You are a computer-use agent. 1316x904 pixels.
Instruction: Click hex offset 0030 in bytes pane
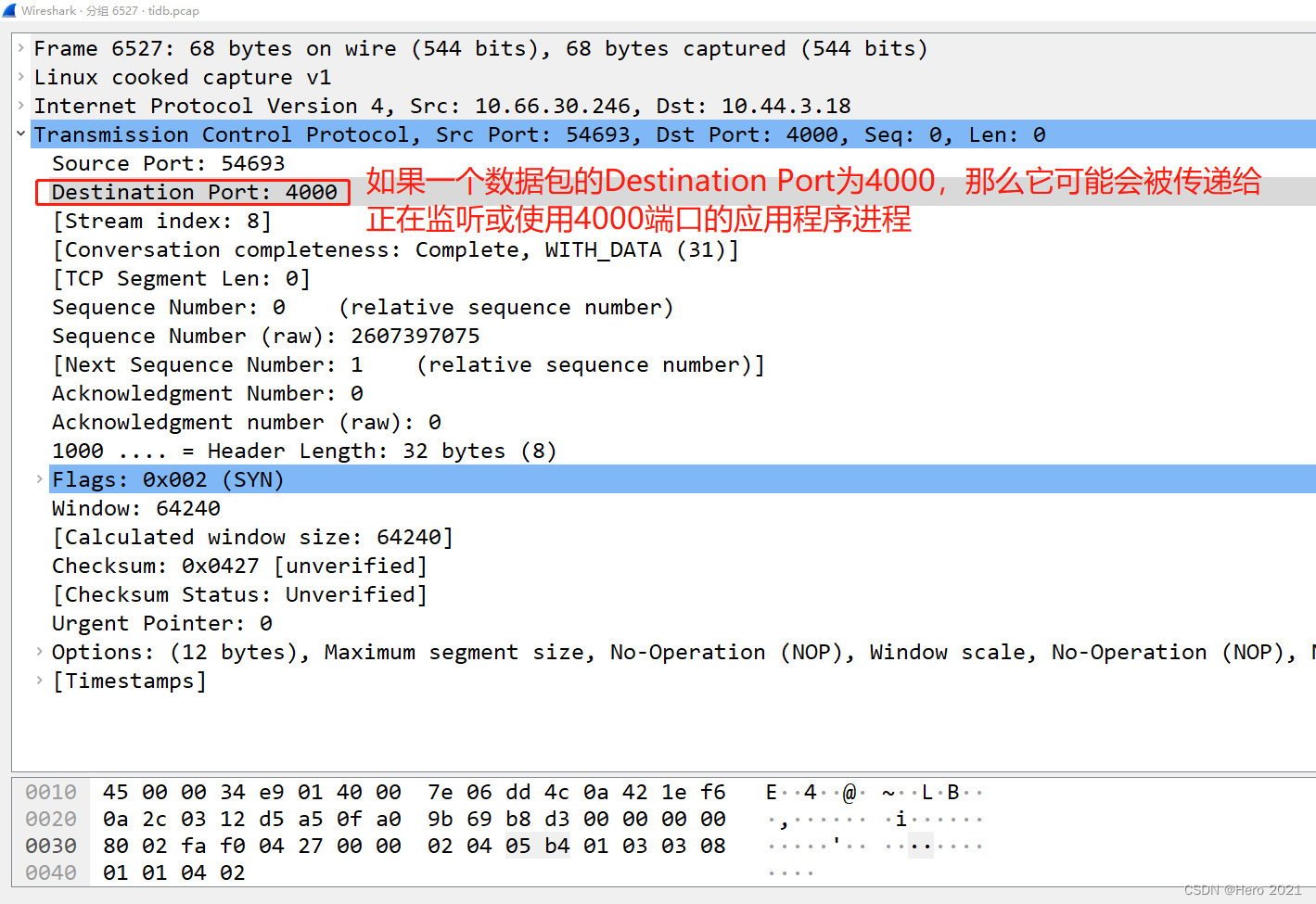click(x=51, y=846)
